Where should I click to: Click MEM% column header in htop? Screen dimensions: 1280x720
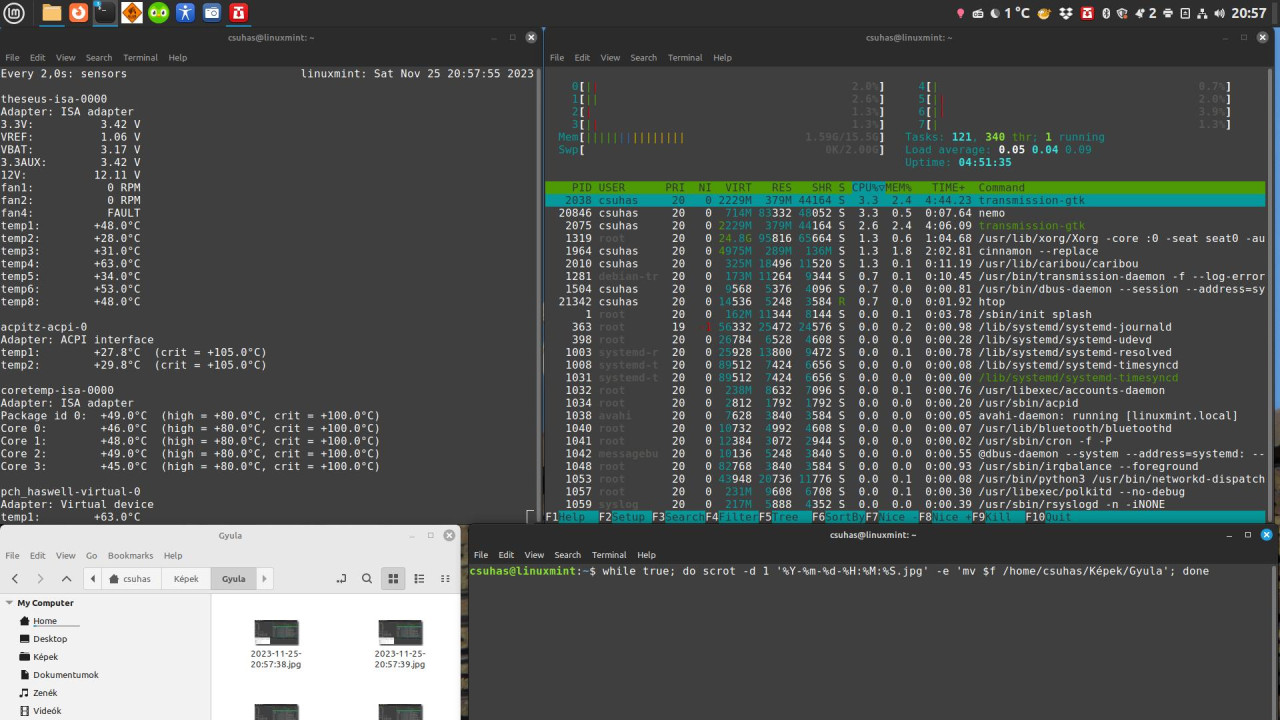pyautogui.click(x=898, y=187)
